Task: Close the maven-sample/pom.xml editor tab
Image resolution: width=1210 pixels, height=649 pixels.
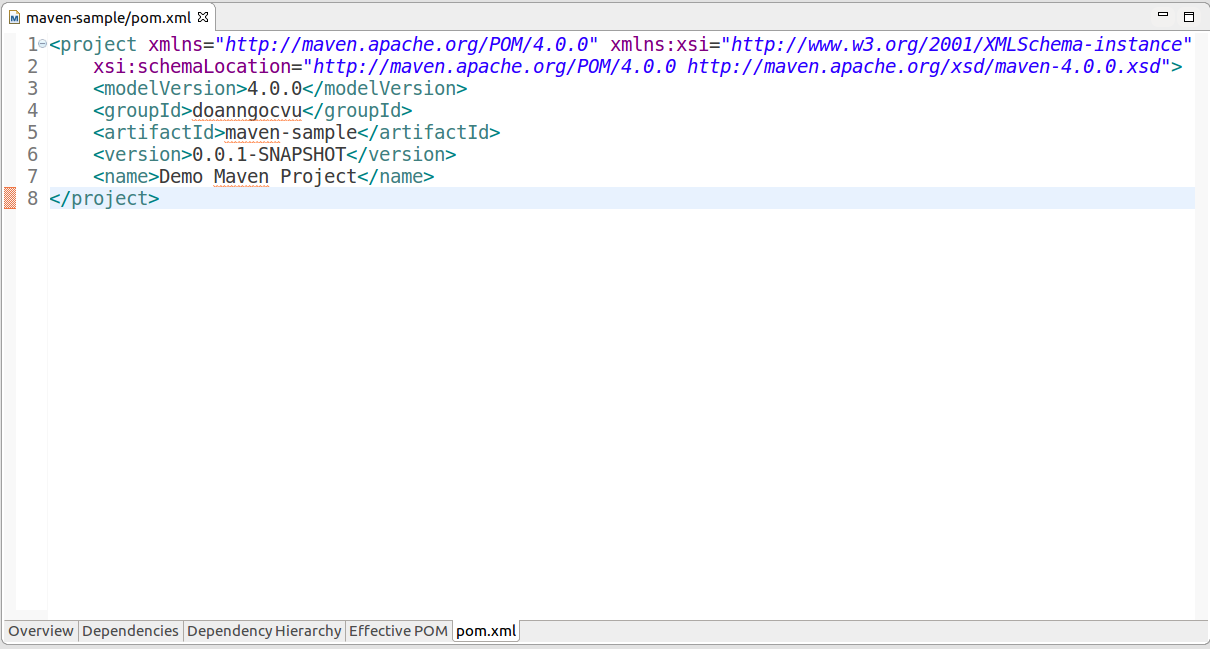Action: [203, 18]
